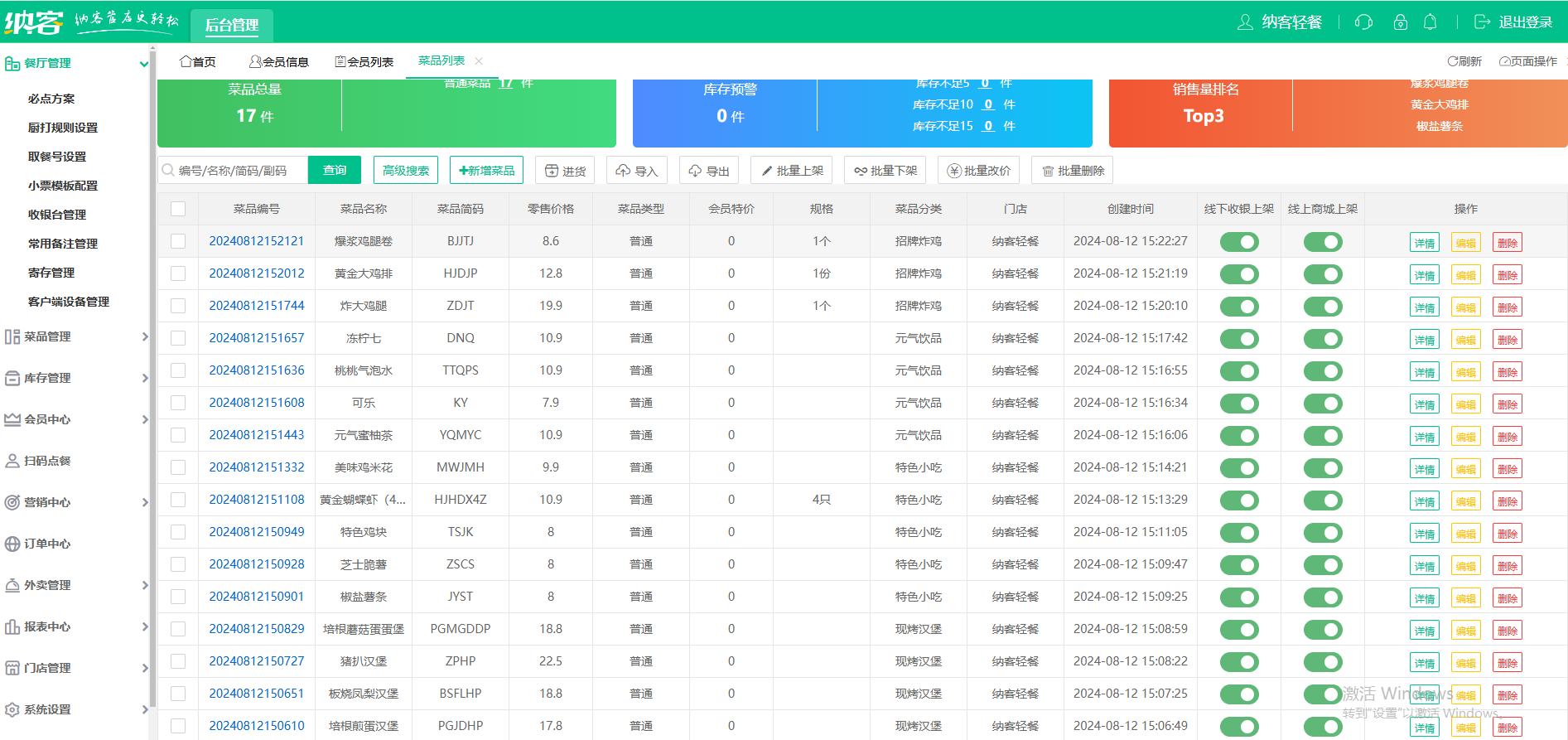Click the 导入 import button
The height and width of the screenshot is (740, 1568).
click(x=635, y=171)
